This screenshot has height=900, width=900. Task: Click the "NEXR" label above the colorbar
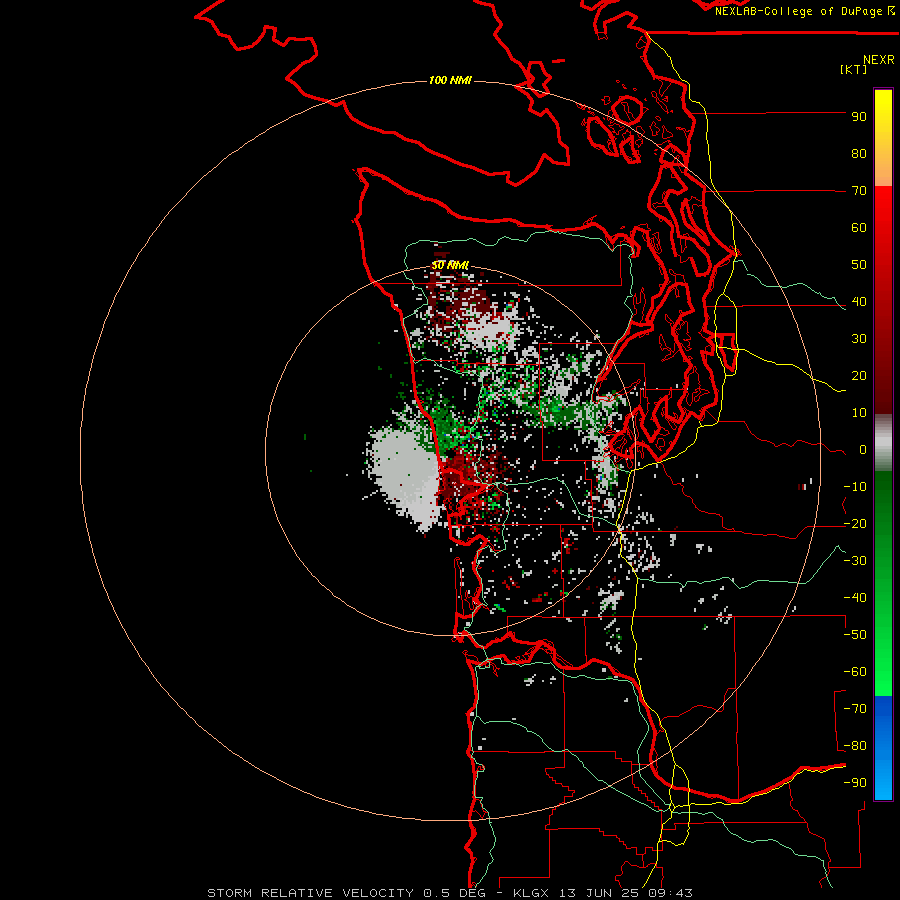point(878,60)
